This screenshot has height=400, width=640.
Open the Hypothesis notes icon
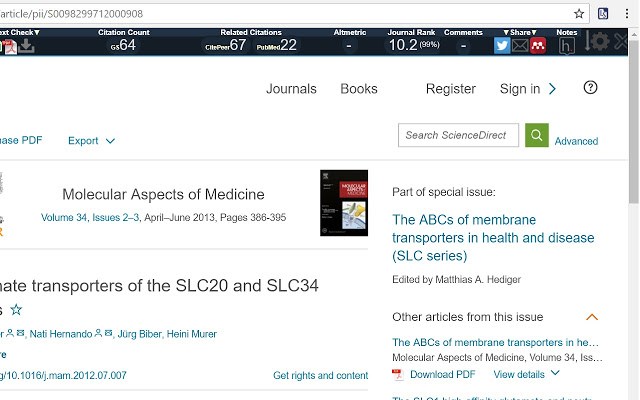click(566, 46)
